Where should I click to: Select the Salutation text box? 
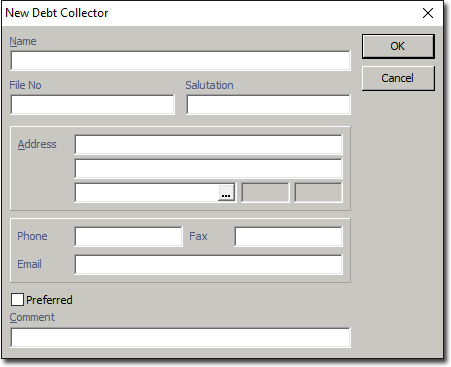coord(268,105)
